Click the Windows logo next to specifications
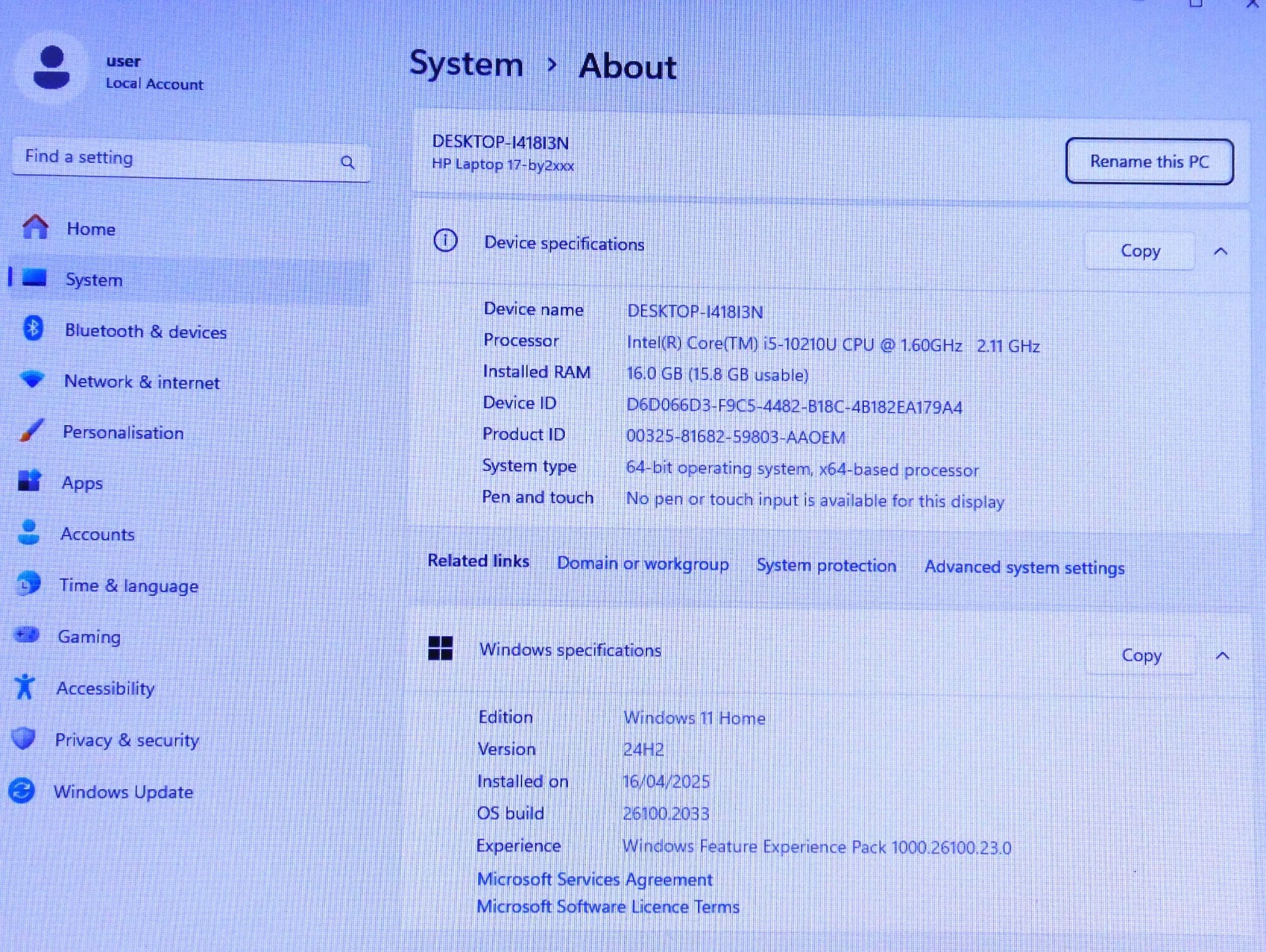 click(440, 648)
